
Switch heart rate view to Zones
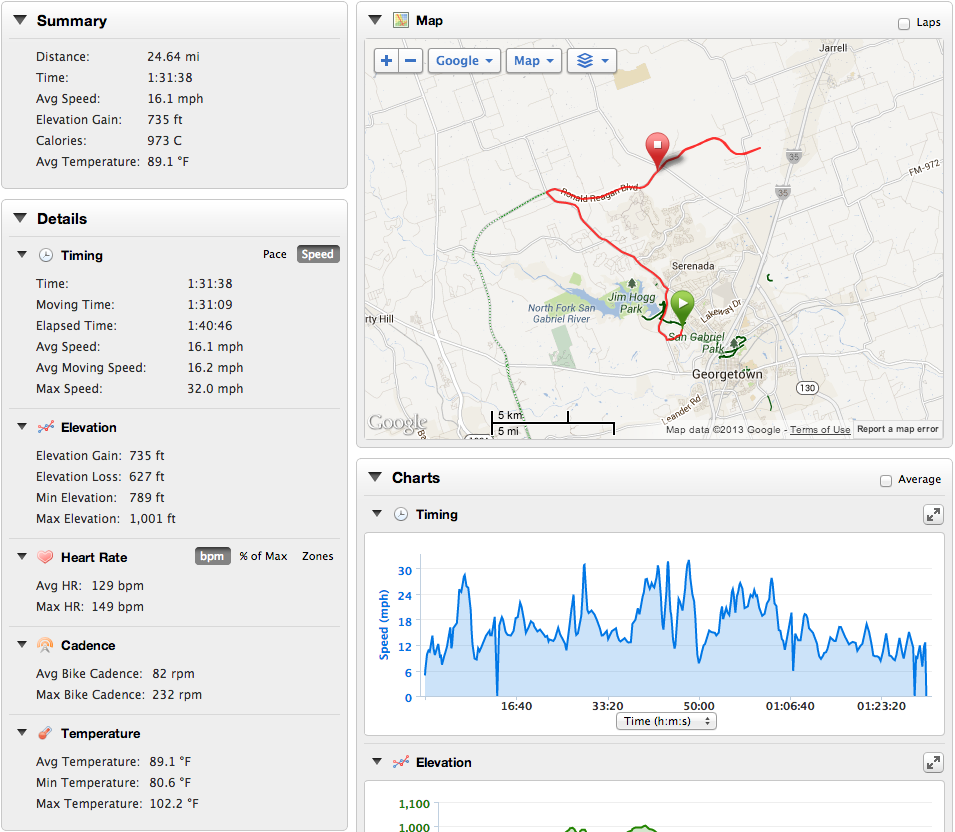click(x=318, y=556)
